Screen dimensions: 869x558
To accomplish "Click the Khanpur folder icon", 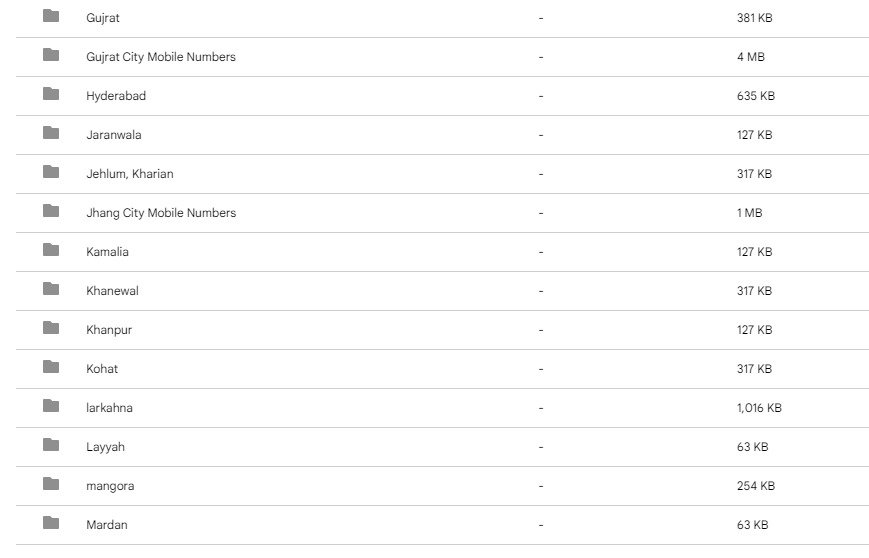I will point(51,328).
